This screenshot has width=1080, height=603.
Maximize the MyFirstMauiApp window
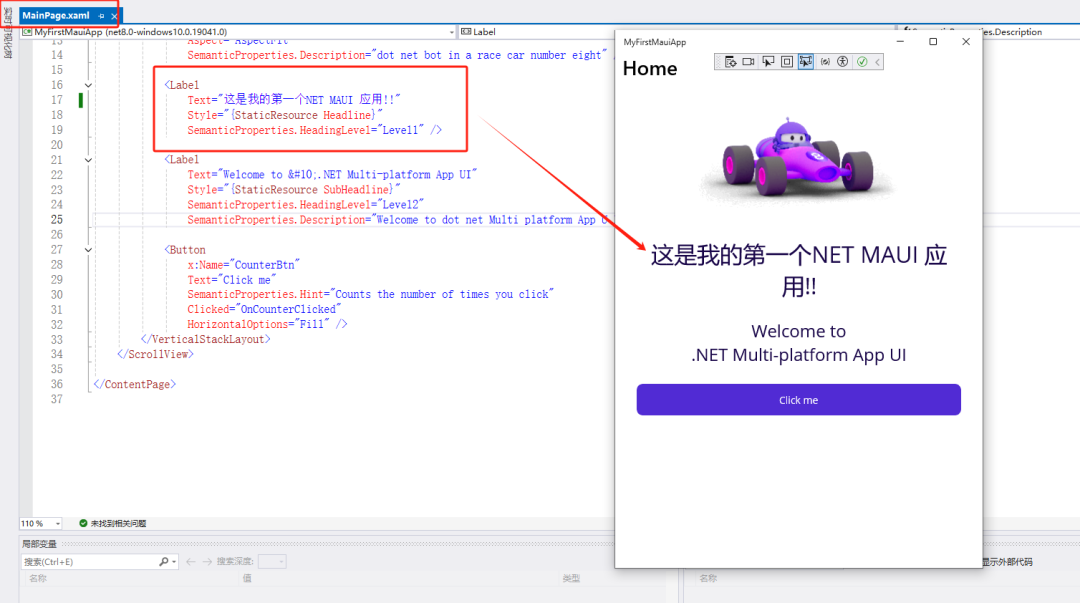[x=933, y=41]
